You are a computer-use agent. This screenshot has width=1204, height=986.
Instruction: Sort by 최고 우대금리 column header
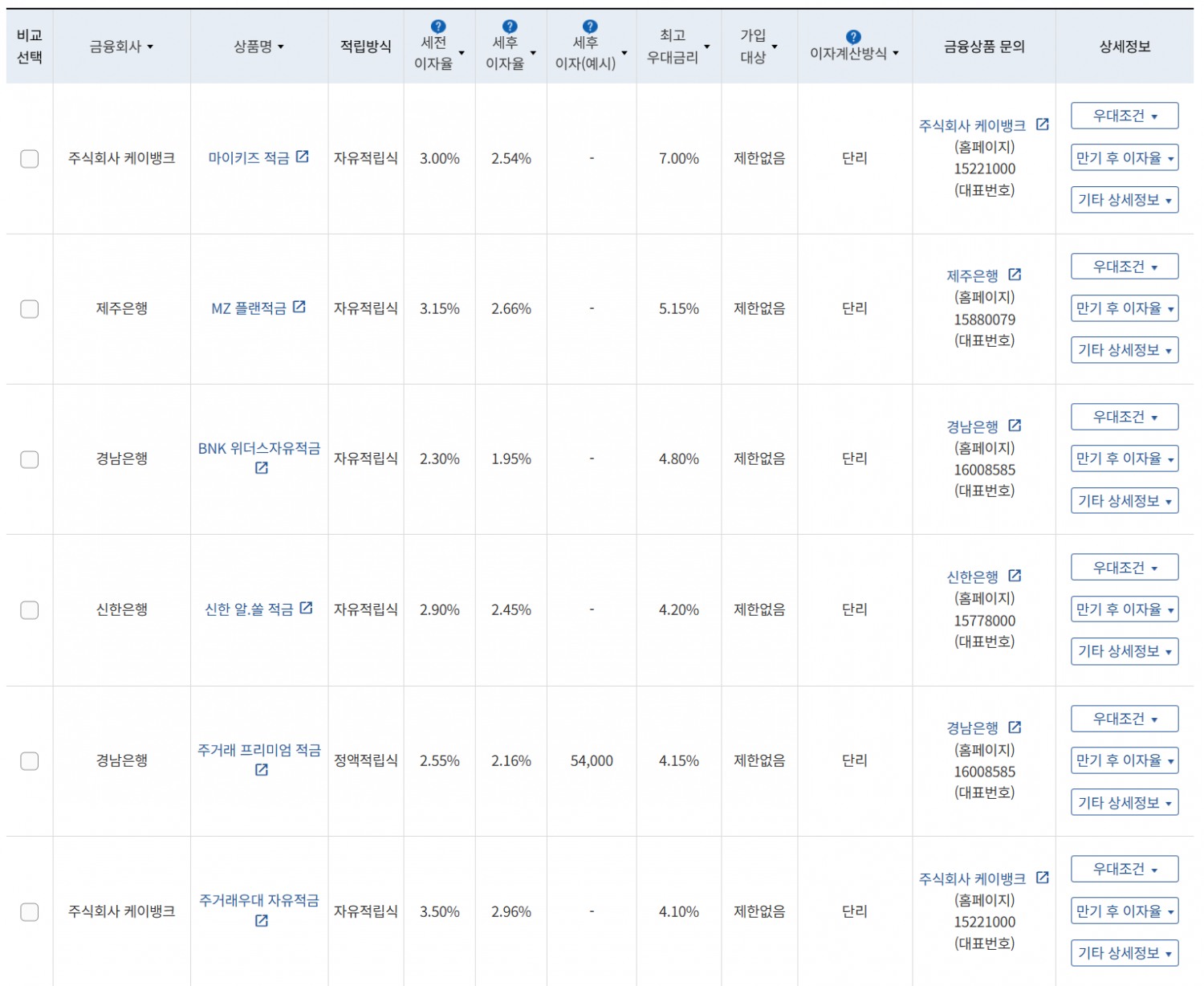point(678,47)
